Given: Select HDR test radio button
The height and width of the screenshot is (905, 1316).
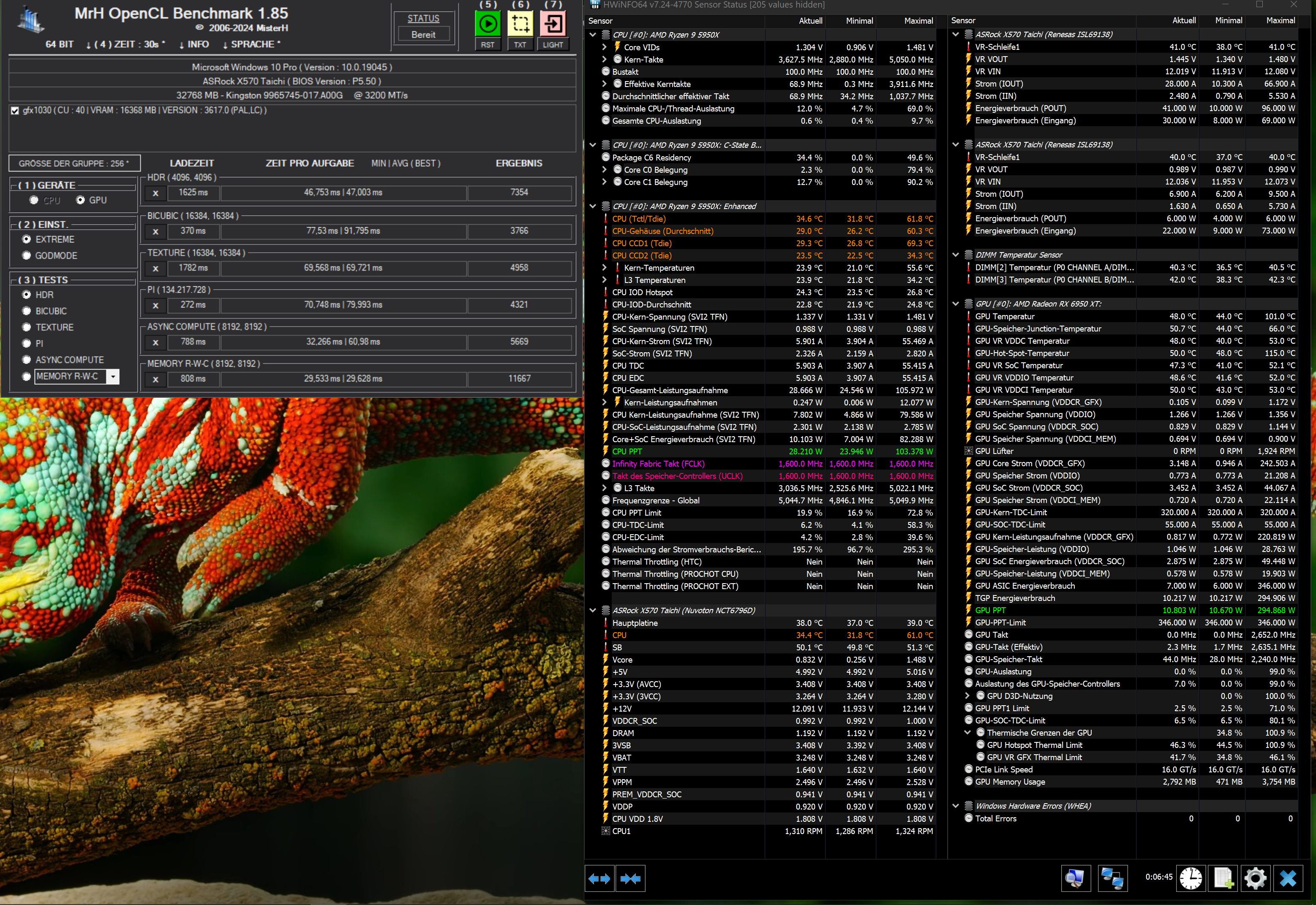Looking at the screenshot, I should (x=27, y=295).
